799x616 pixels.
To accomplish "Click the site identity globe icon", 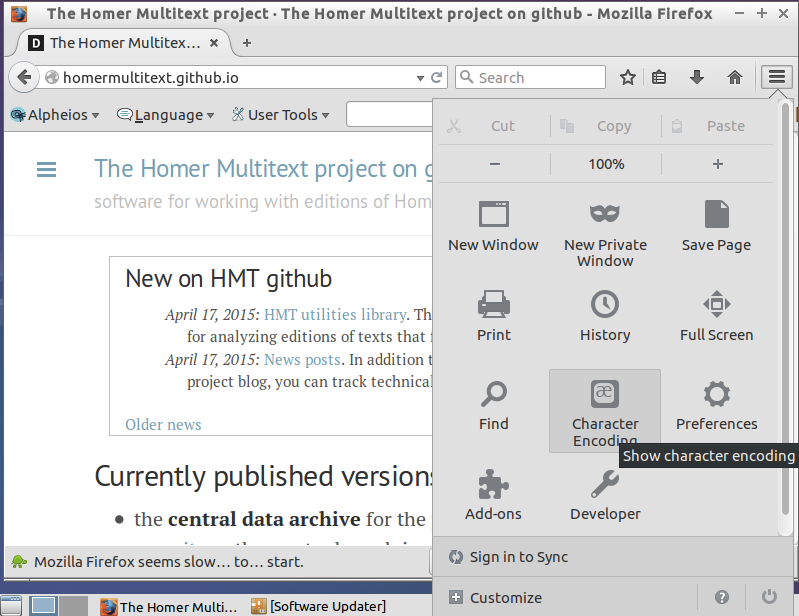I will tap(51, 77).
